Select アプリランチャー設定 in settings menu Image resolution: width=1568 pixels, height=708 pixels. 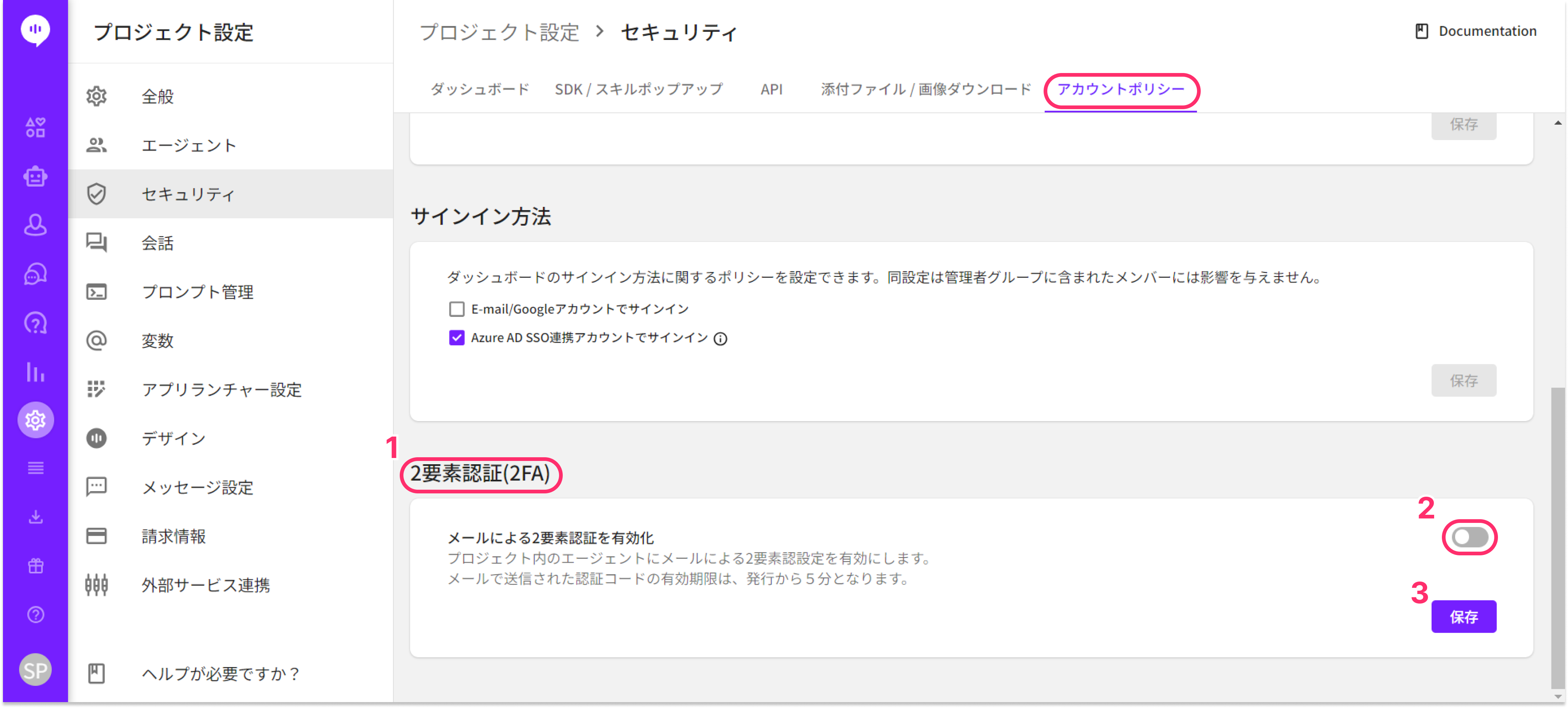[x=222, y=390]
